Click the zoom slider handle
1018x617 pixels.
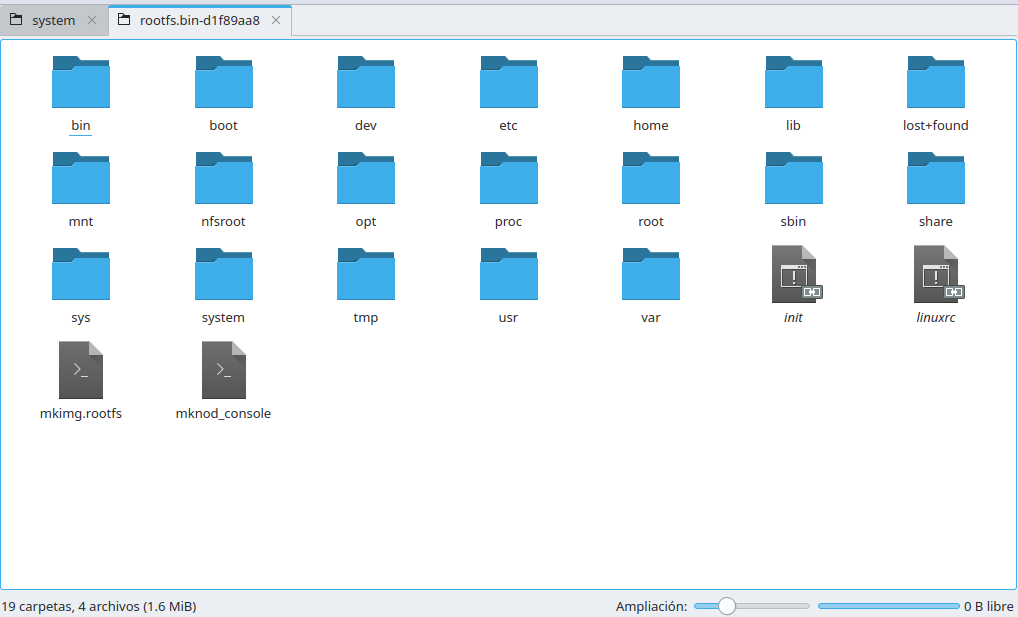tap(727, 606)
